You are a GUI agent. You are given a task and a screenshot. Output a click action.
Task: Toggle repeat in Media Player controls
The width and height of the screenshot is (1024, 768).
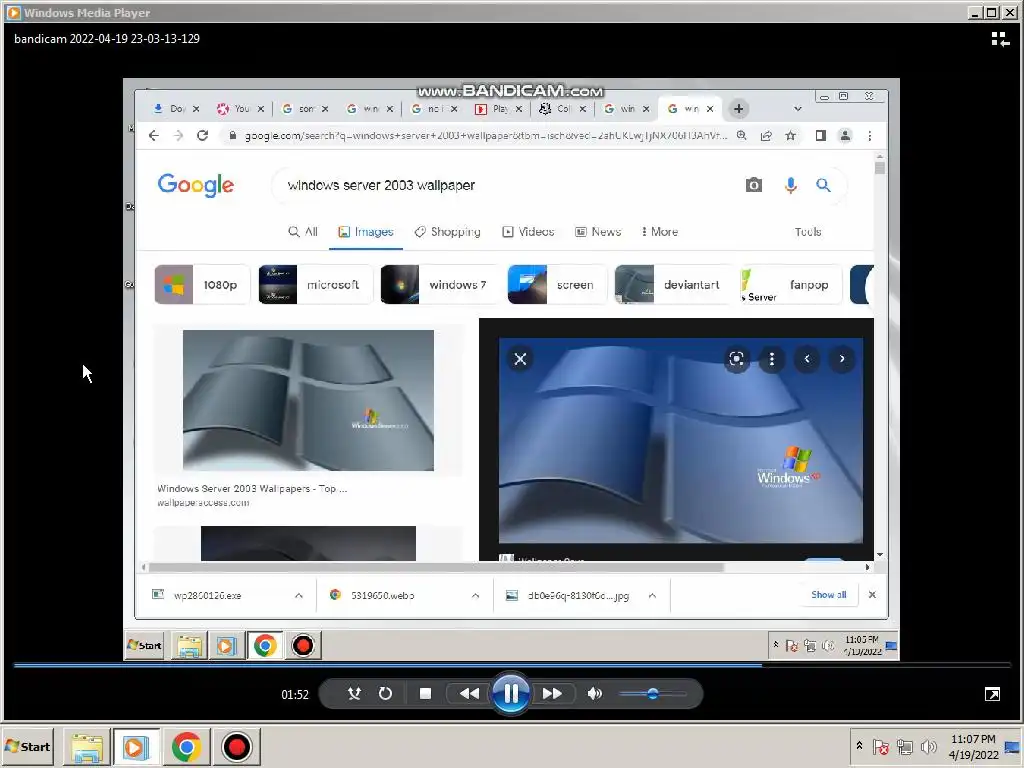click(385, 694)
